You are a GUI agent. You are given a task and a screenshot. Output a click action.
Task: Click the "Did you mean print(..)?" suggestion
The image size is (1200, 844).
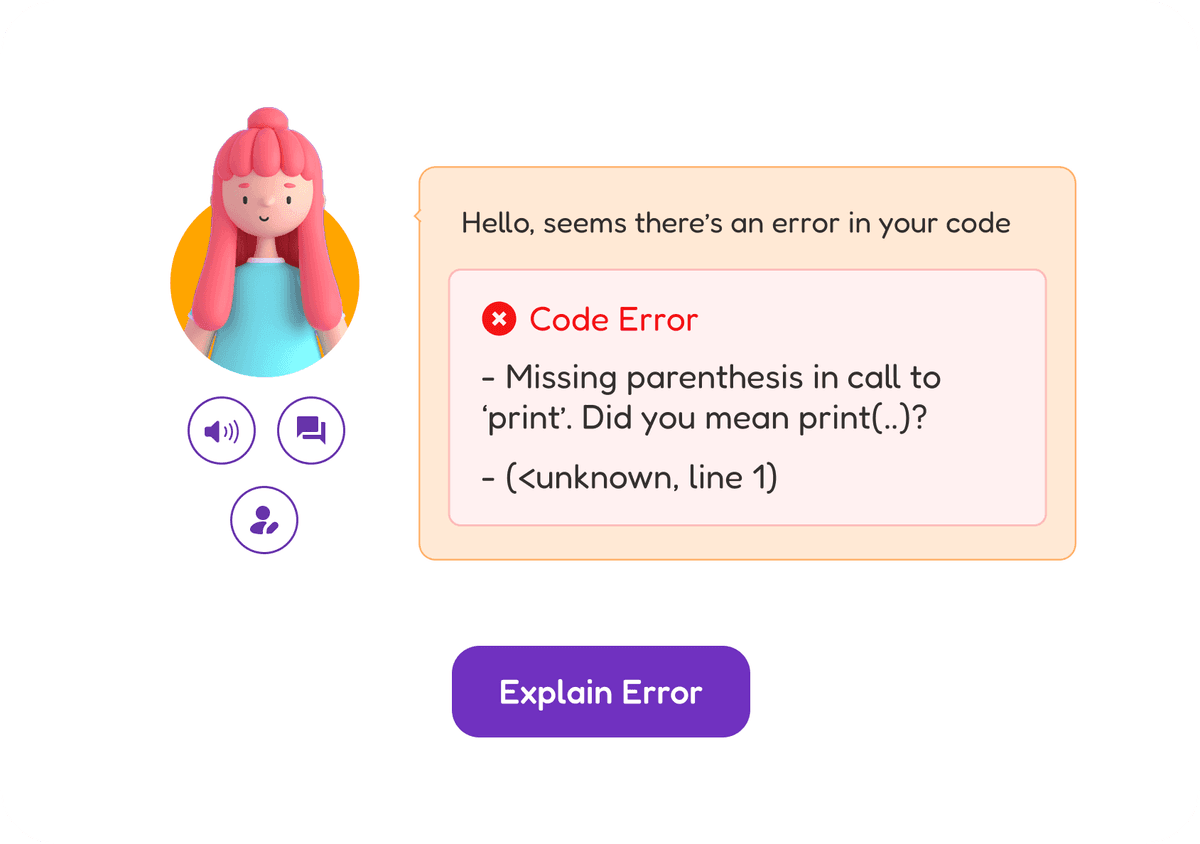point(755,418)
